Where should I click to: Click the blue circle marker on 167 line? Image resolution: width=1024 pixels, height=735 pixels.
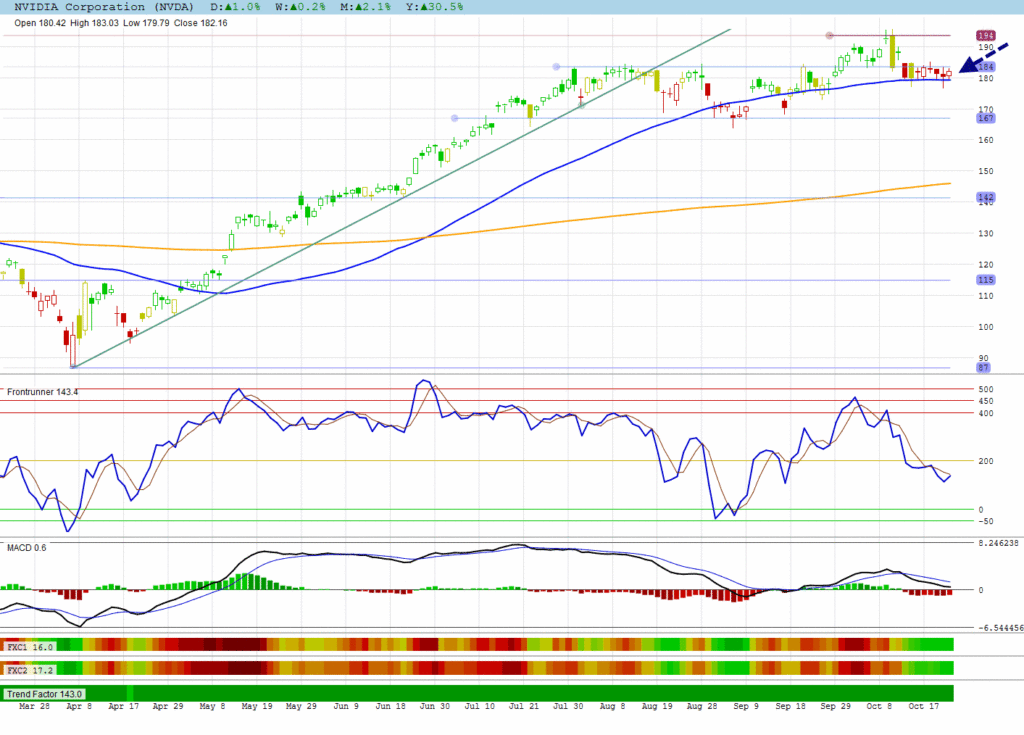(x=455, y=118)
